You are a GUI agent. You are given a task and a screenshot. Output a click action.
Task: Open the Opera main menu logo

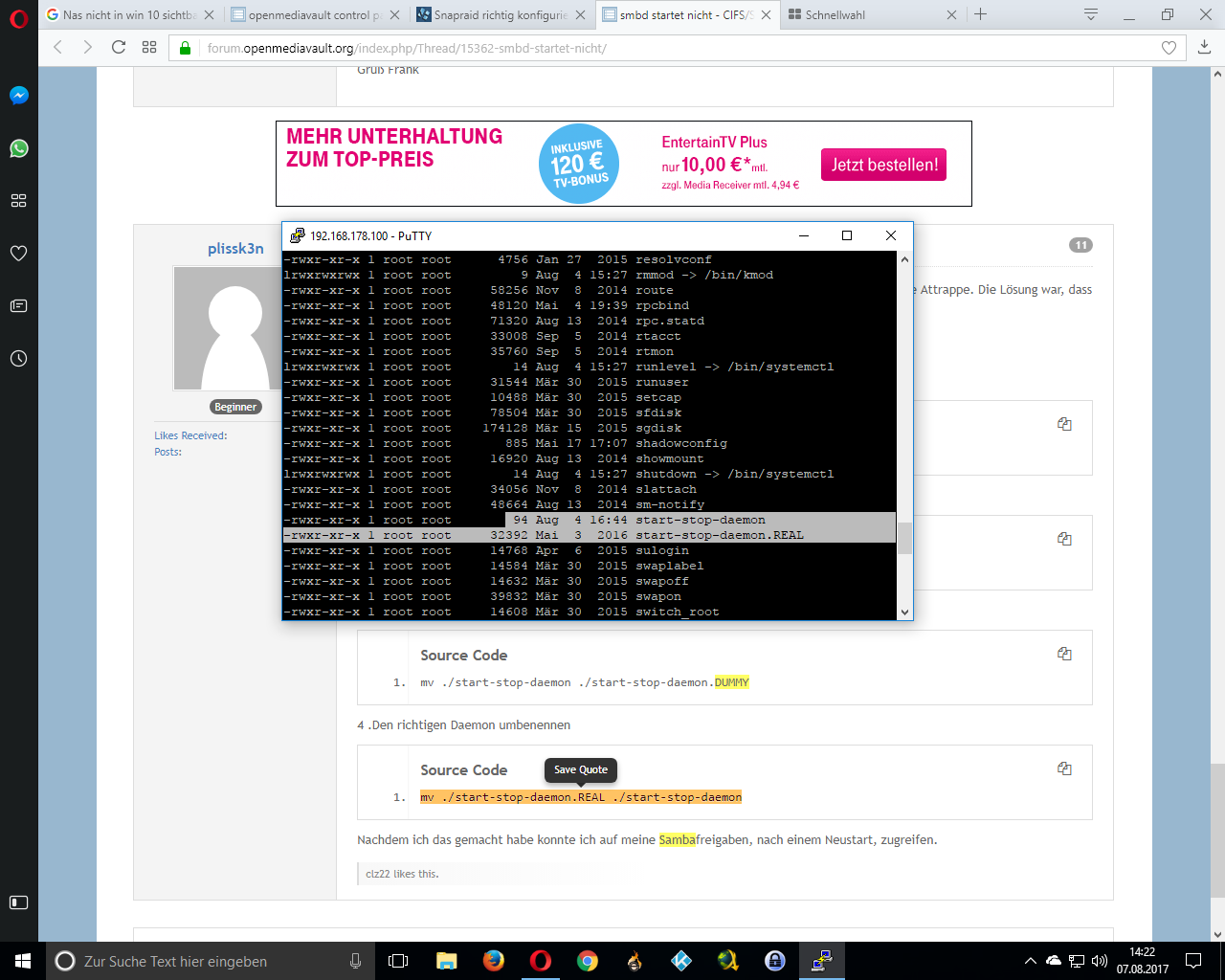[x=18, y=18]
